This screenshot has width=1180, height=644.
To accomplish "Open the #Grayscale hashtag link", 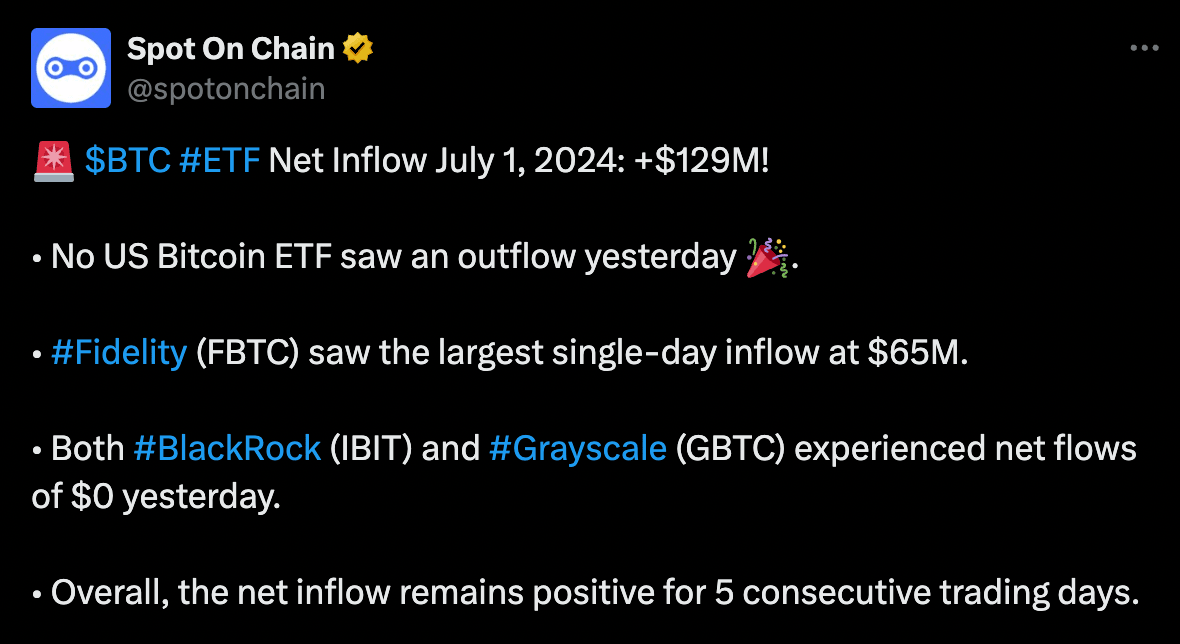I will [578, 448].
